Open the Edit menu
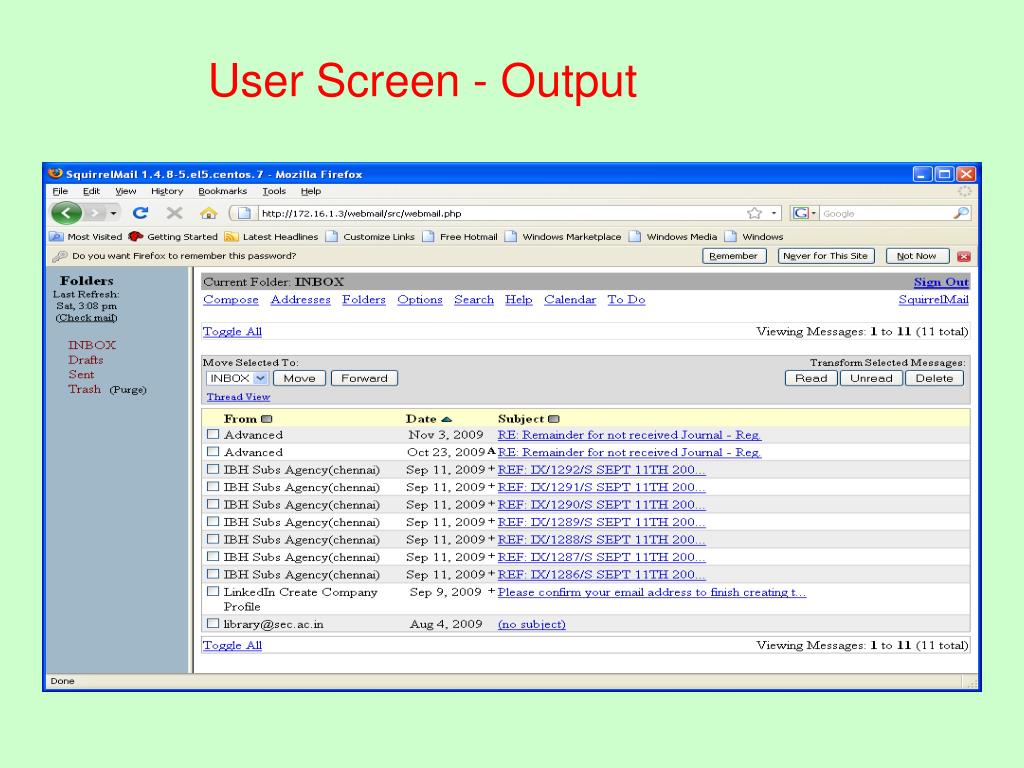 tap(91, 191)
